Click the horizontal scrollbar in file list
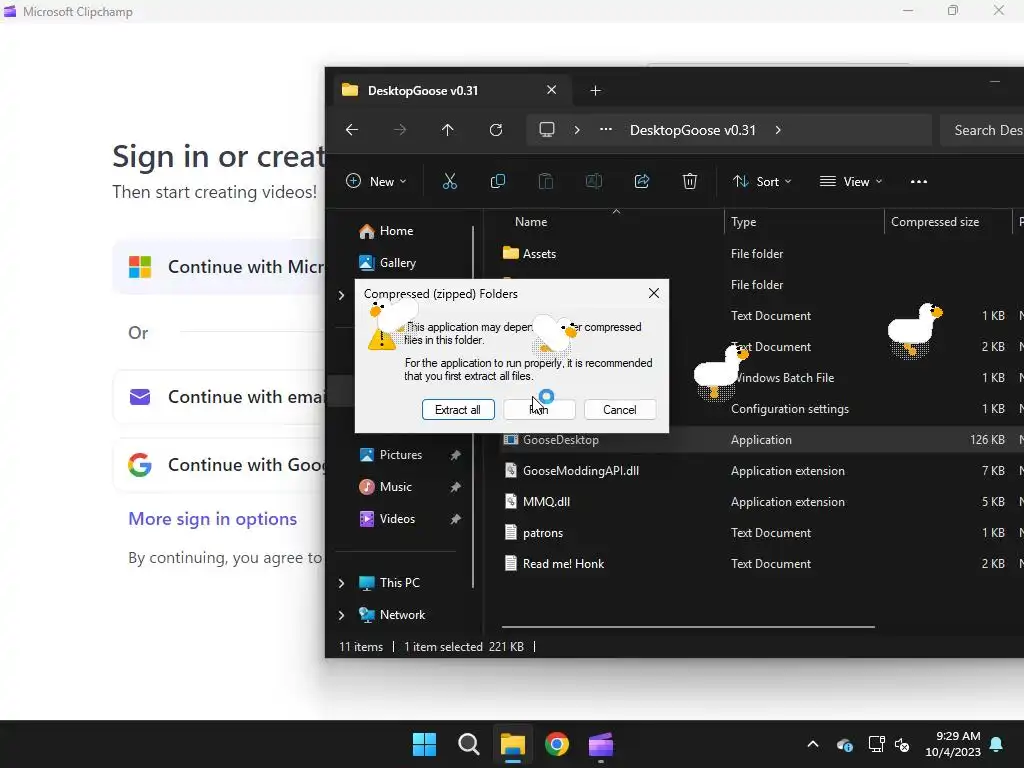This screenshot has height=768, width=1024. 688,626
